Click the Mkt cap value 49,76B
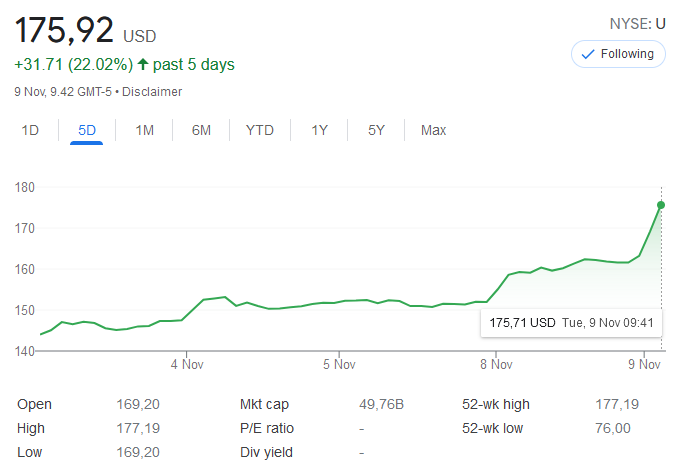The width and height of the screenshot is (689, 474). pyautogui.click(x=383, y=405)
